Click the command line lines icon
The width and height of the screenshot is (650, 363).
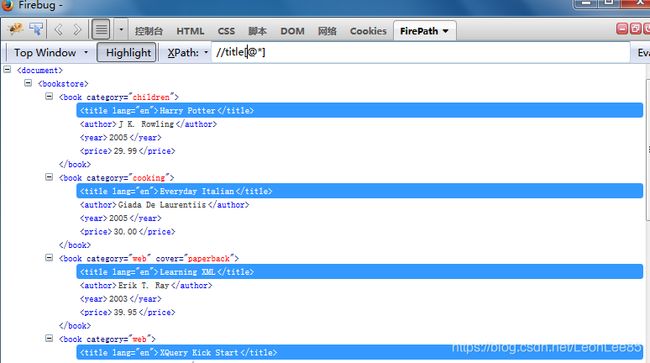(101, 30)
